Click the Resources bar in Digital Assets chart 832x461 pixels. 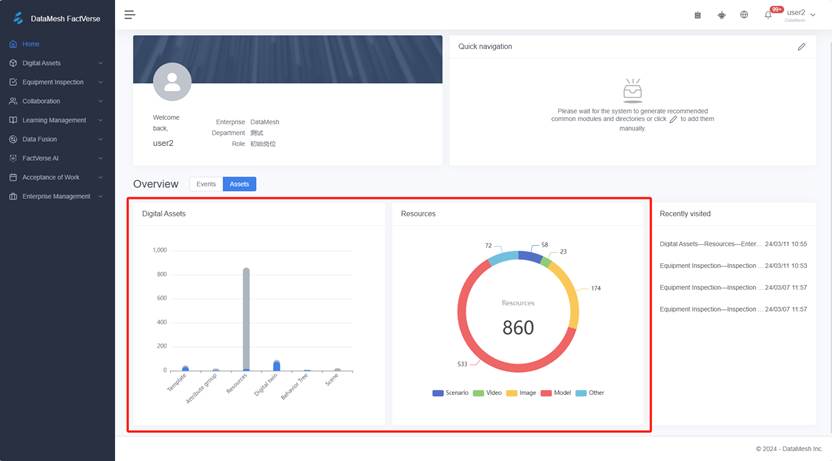click(246, 318)
